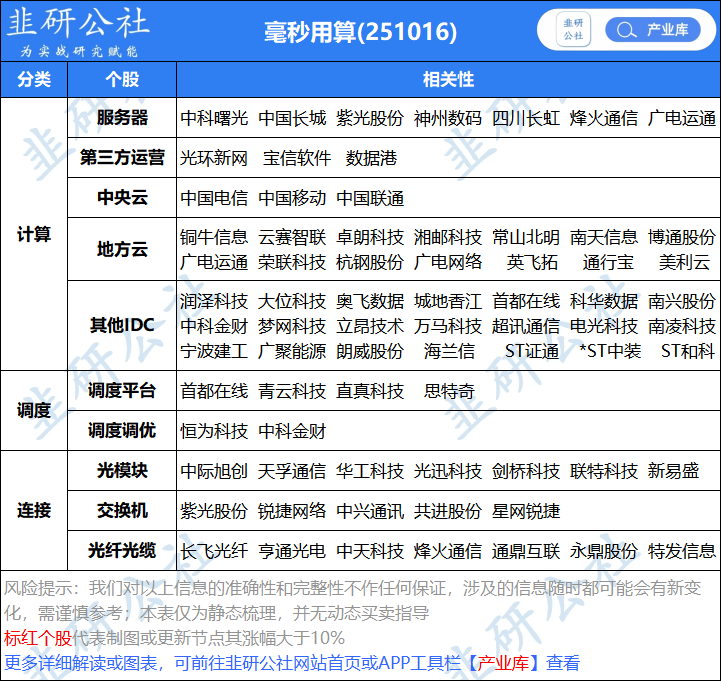The width and height of the screenshot is (722, 682).
Task: Select stock 新易盛
Action: (x=673, y=472)
